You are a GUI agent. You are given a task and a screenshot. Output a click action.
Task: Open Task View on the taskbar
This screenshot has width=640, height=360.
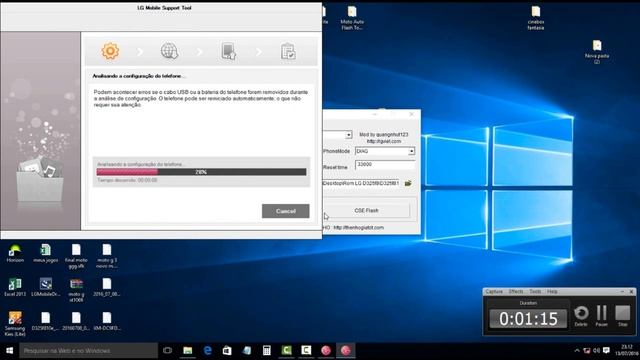point(167,351)
